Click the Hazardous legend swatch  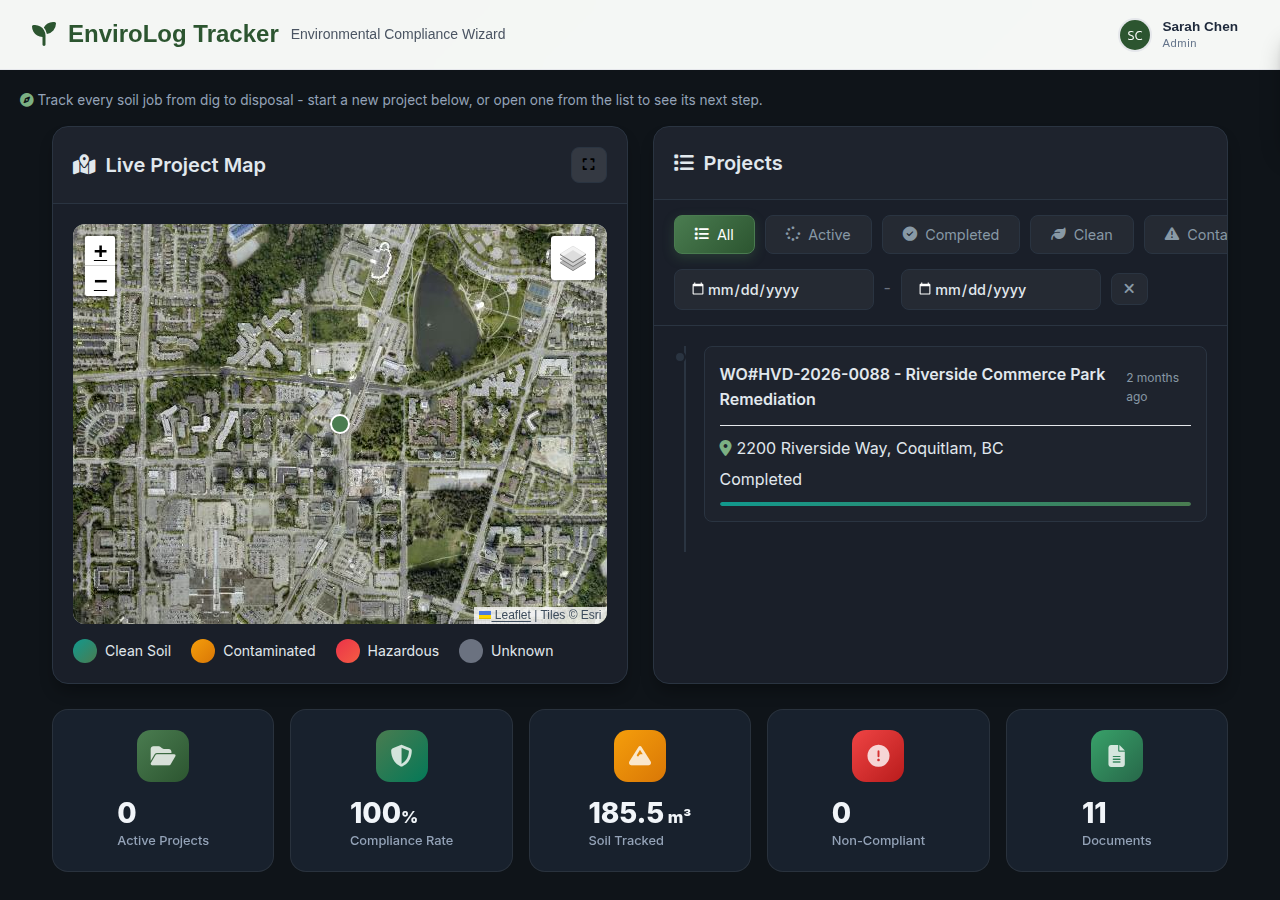348,651
